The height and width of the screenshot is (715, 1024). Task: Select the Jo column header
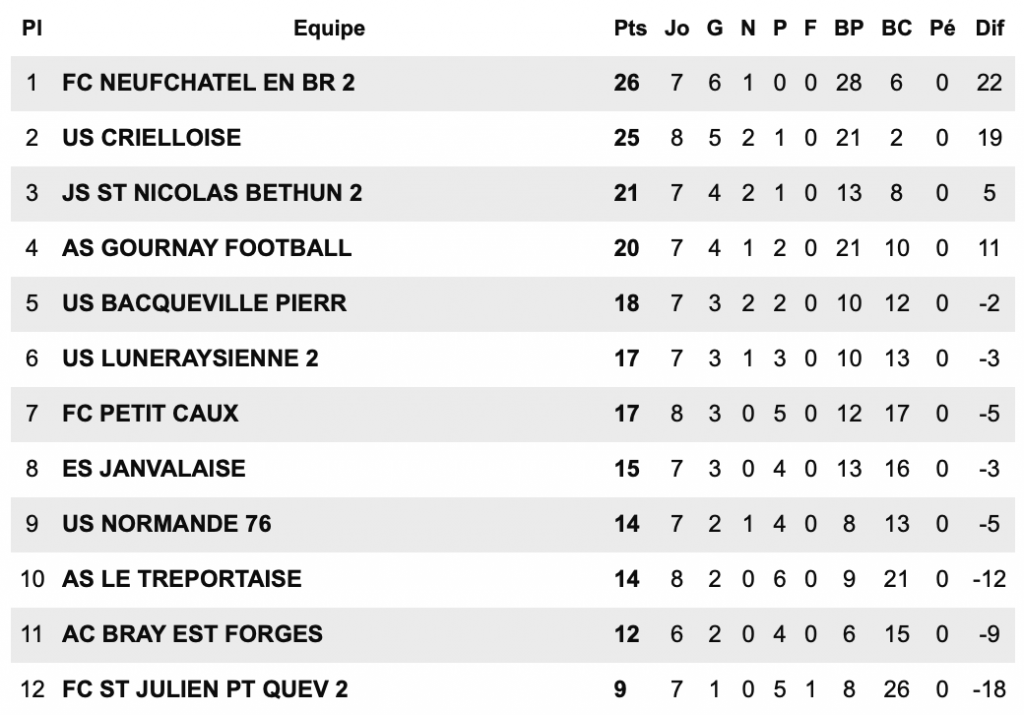click(x=677, y=28)
